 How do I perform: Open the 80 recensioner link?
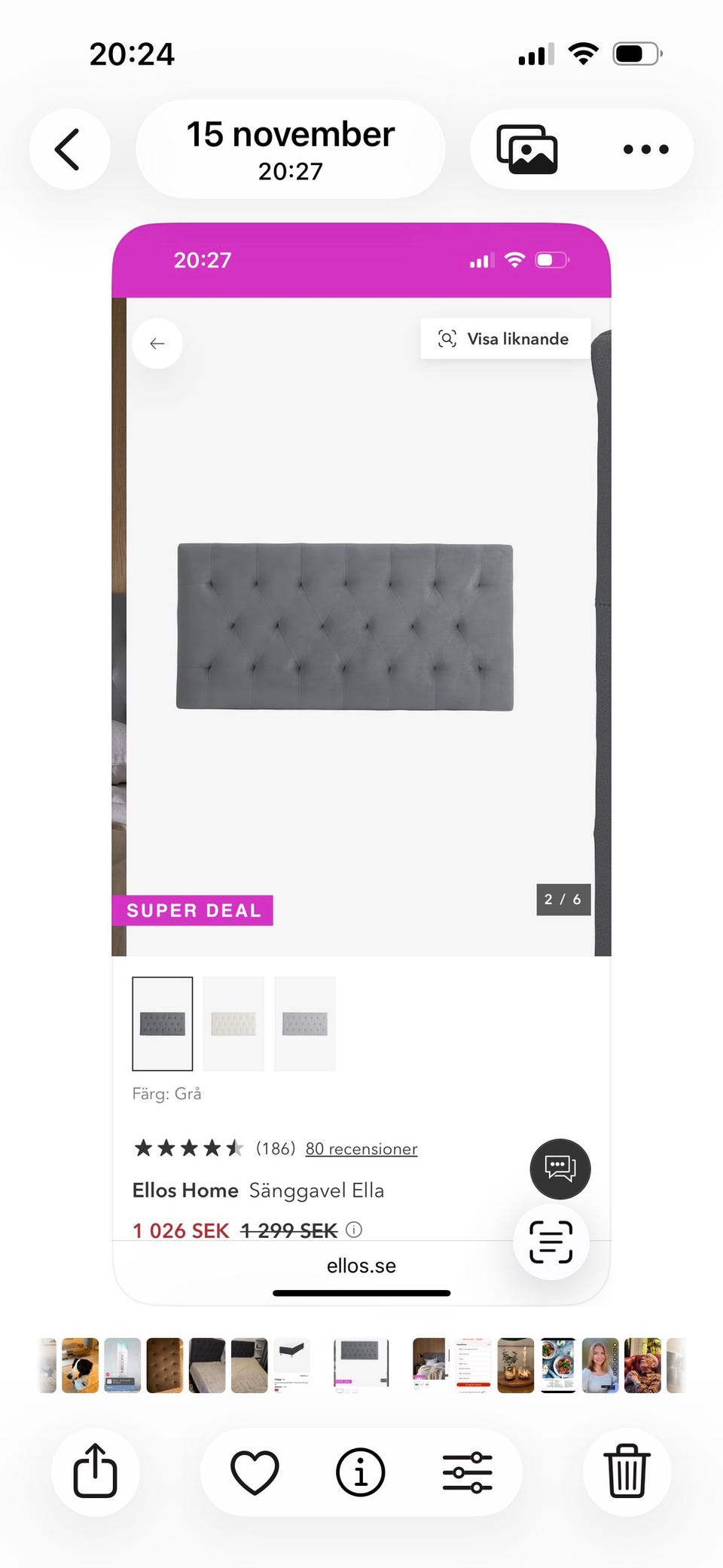click(x=361, y=1148)
